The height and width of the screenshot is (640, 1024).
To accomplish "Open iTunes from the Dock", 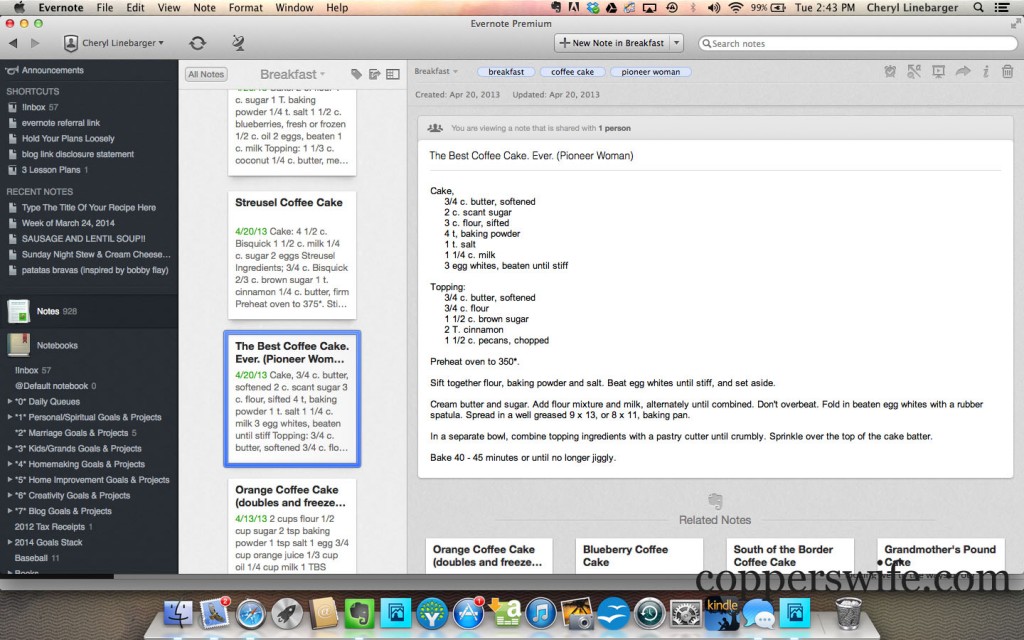I will pyautogui.click(x=541, y=614).
